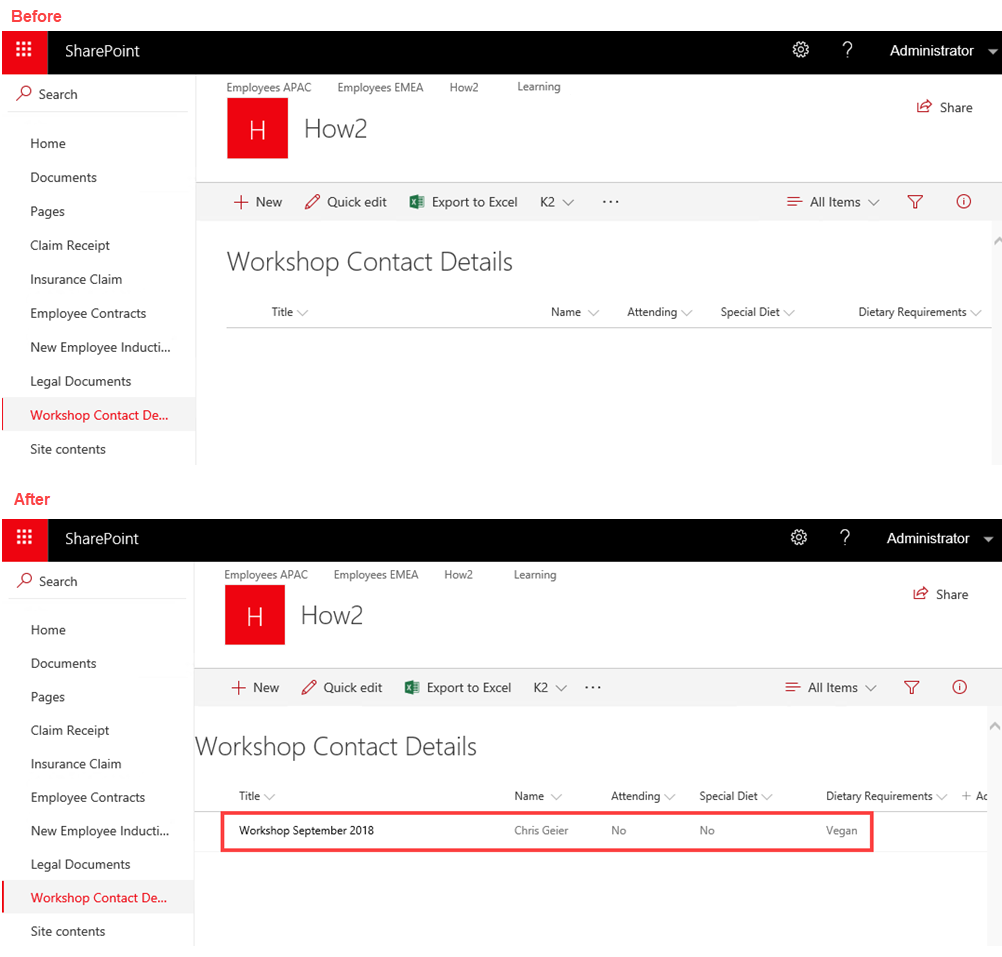
Task: Open the settings gear in the After screenshot
Action: tap(798, 538)
